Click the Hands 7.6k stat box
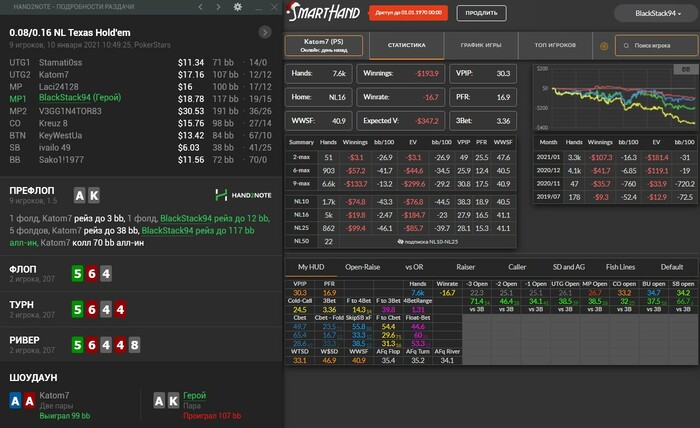The height and width of the screenshot is (428, 700). click(x=318, y=73)
